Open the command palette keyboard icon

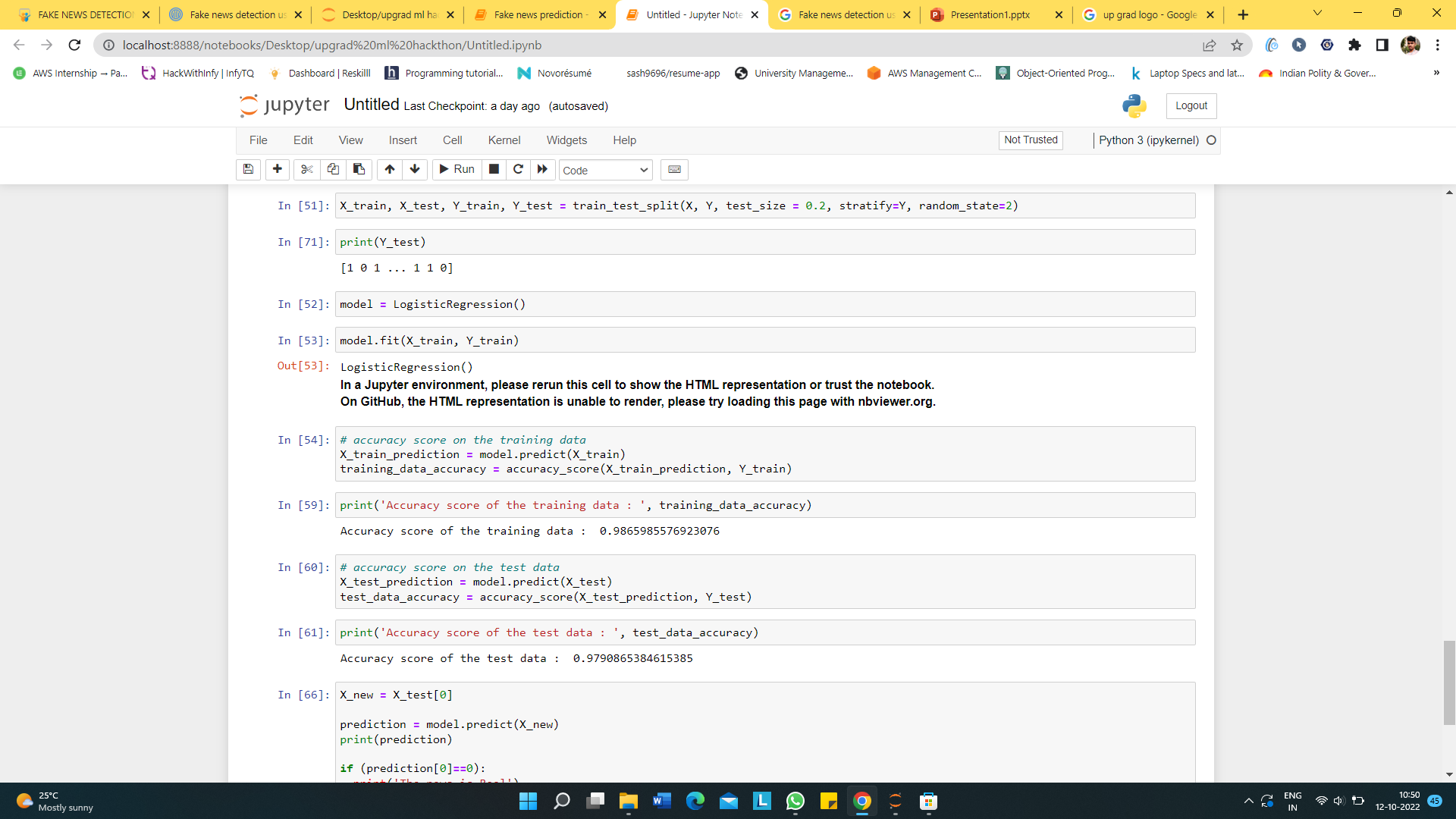pos(674,169)
